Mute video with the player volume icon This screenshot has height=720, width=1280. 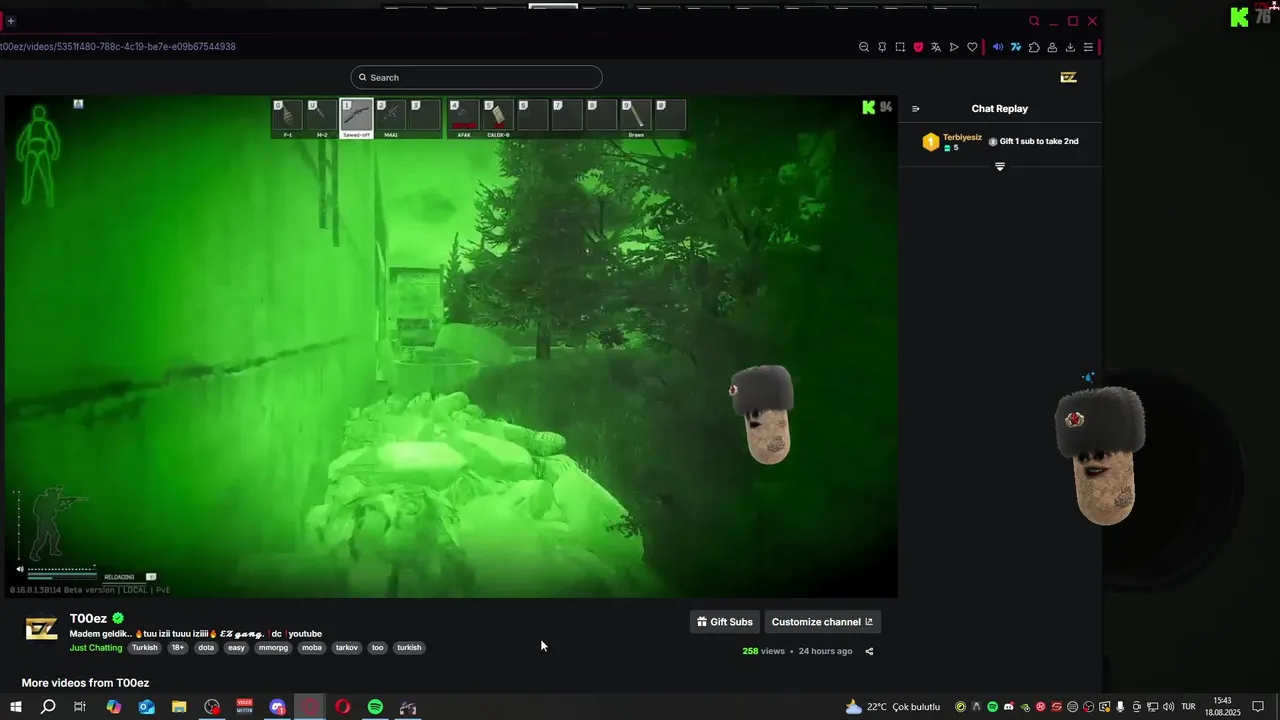click(19, 569)
